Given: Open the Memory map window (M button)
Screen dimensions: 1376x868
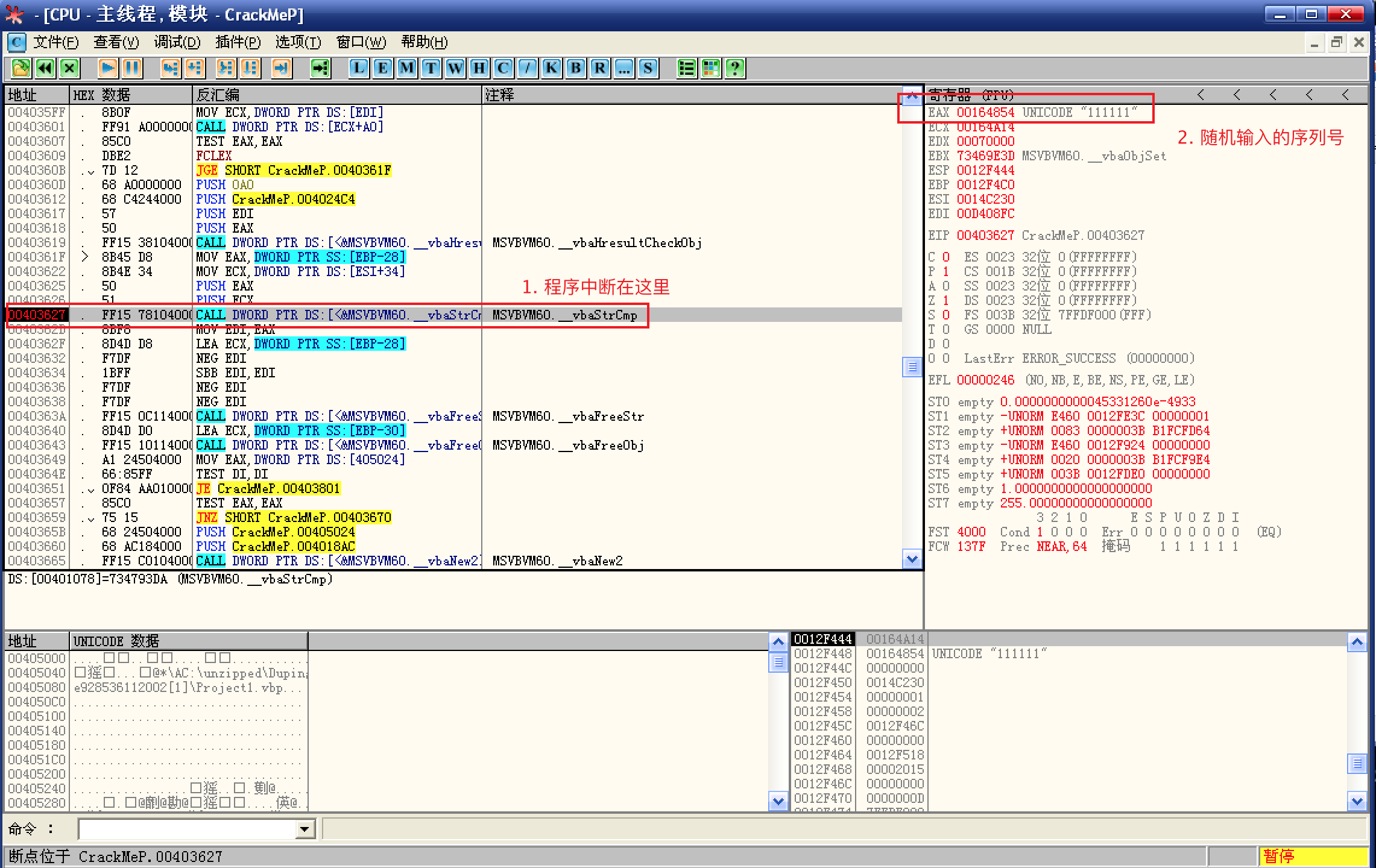Looking at the screenshot, I should pyautogui.click(x=406, y=68).
